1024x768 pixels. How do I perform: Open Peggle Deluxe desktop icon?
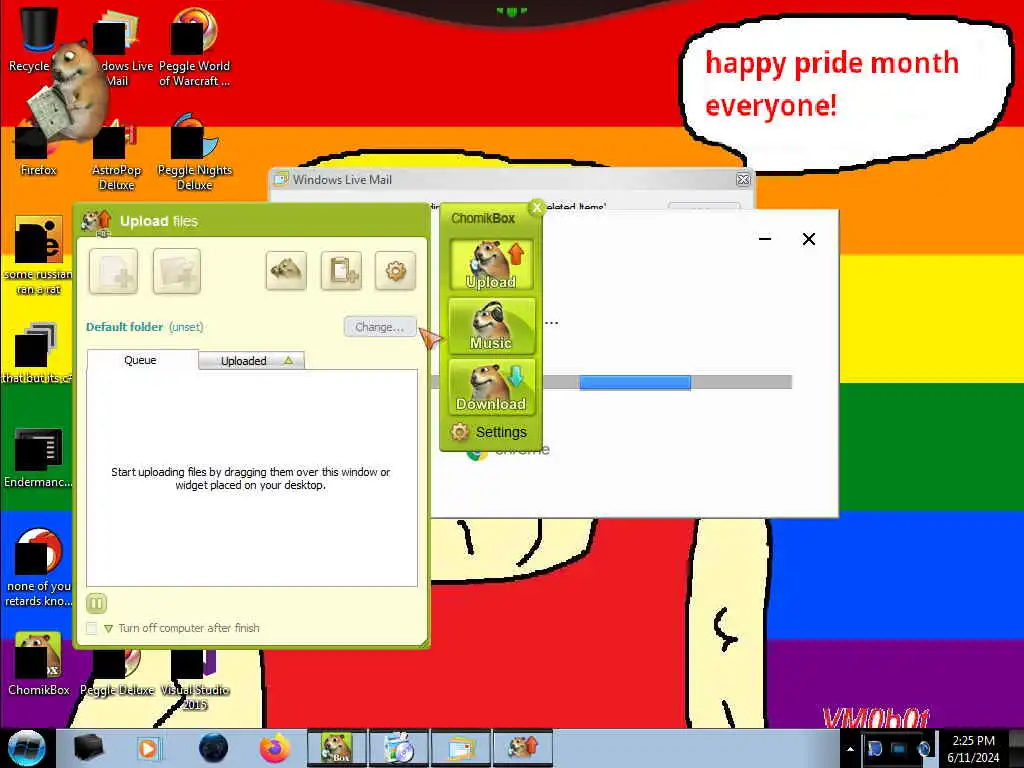tap(116, 674)
